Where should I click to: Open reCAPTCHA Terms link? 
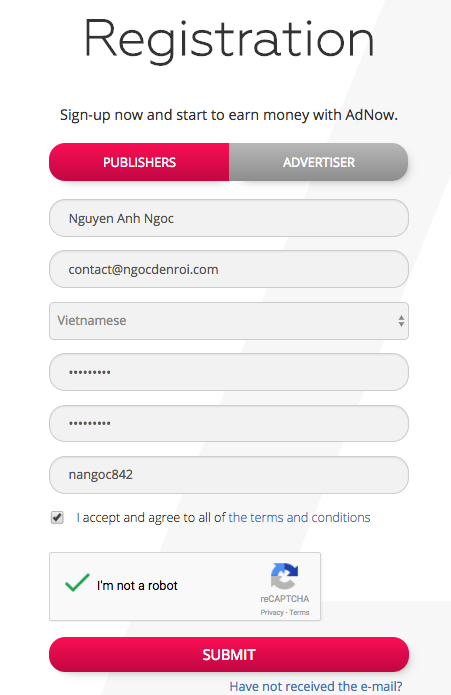[299, 612]
